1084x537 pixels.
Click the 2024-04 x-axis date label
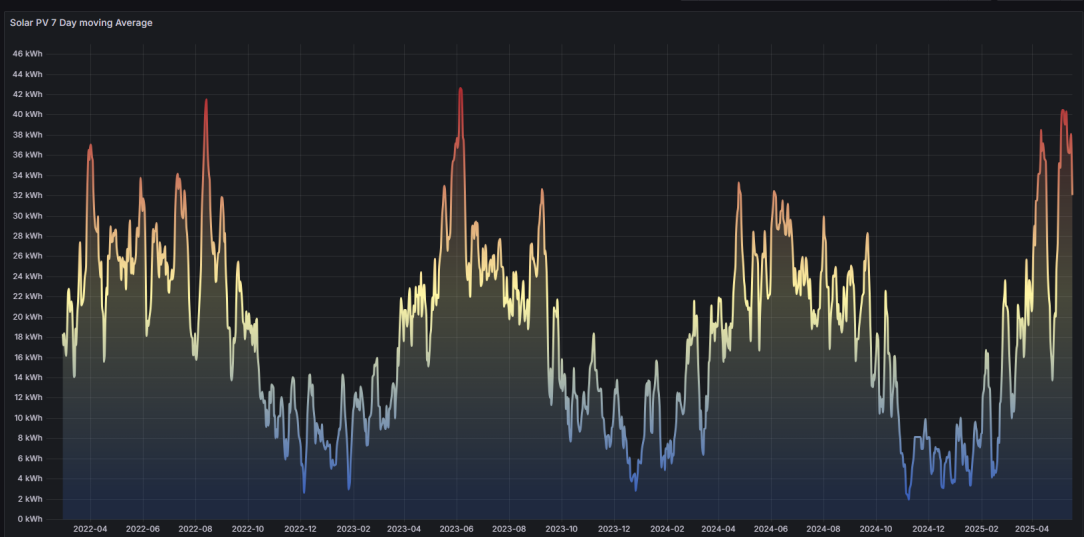719,529
